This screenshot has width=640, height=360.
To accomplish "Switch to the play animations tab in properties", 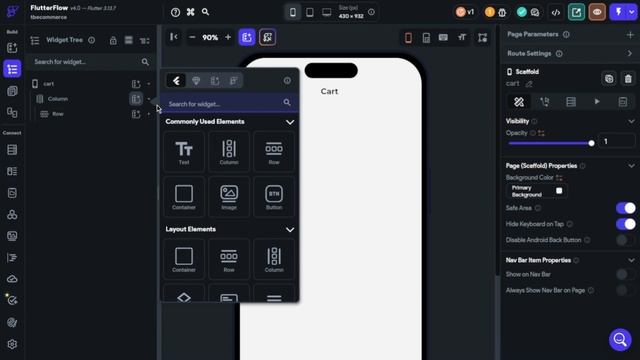I will click(597, 102).
